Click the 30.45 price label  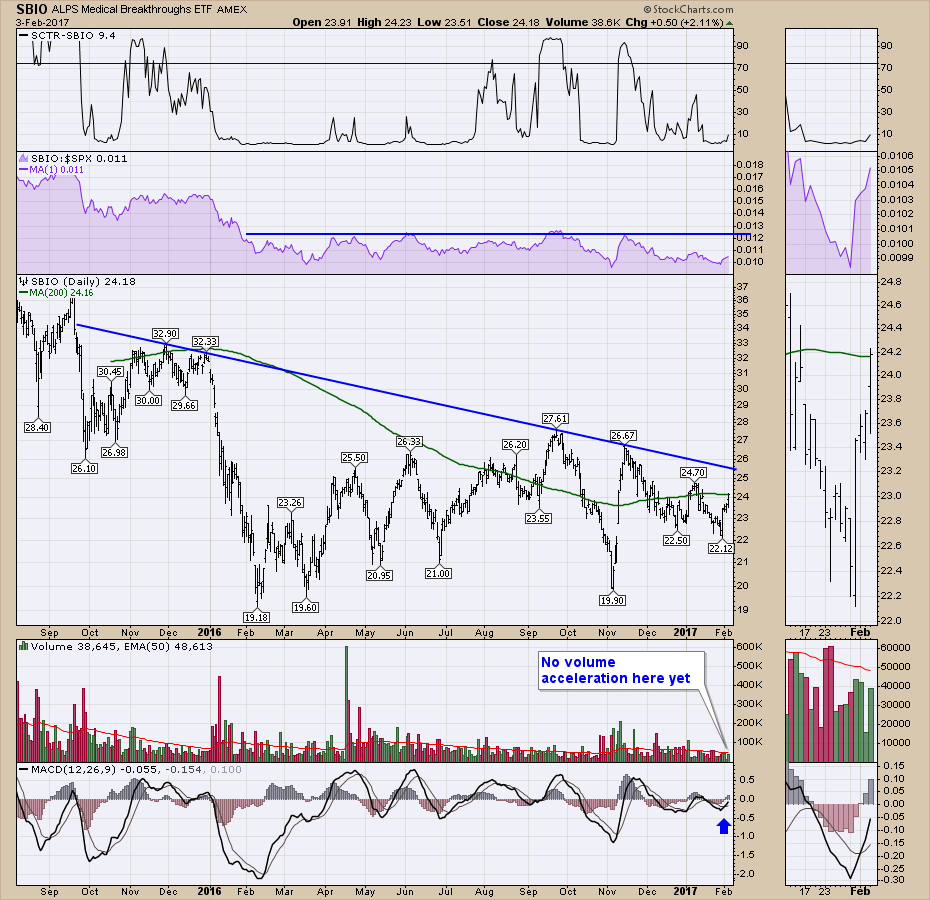pos(110,372)
